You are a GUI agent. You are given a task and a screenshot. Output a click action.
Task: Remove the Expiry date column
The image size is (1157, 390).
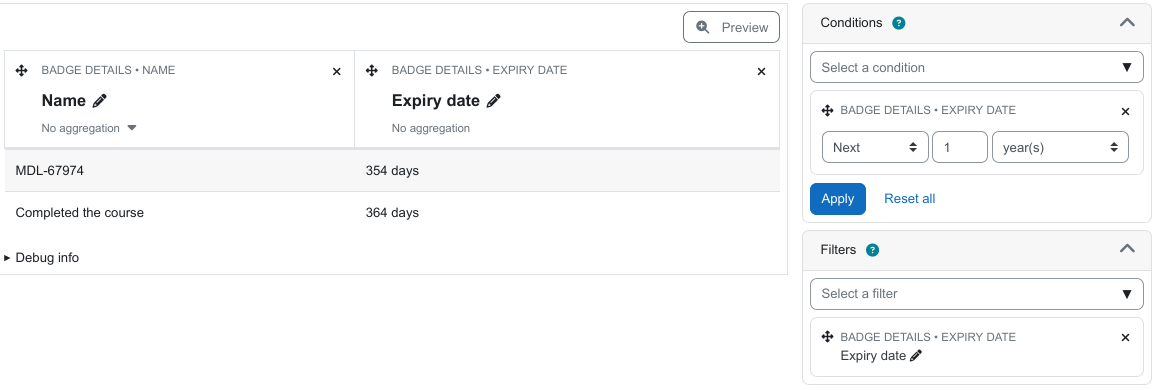[x=761, y=72]
